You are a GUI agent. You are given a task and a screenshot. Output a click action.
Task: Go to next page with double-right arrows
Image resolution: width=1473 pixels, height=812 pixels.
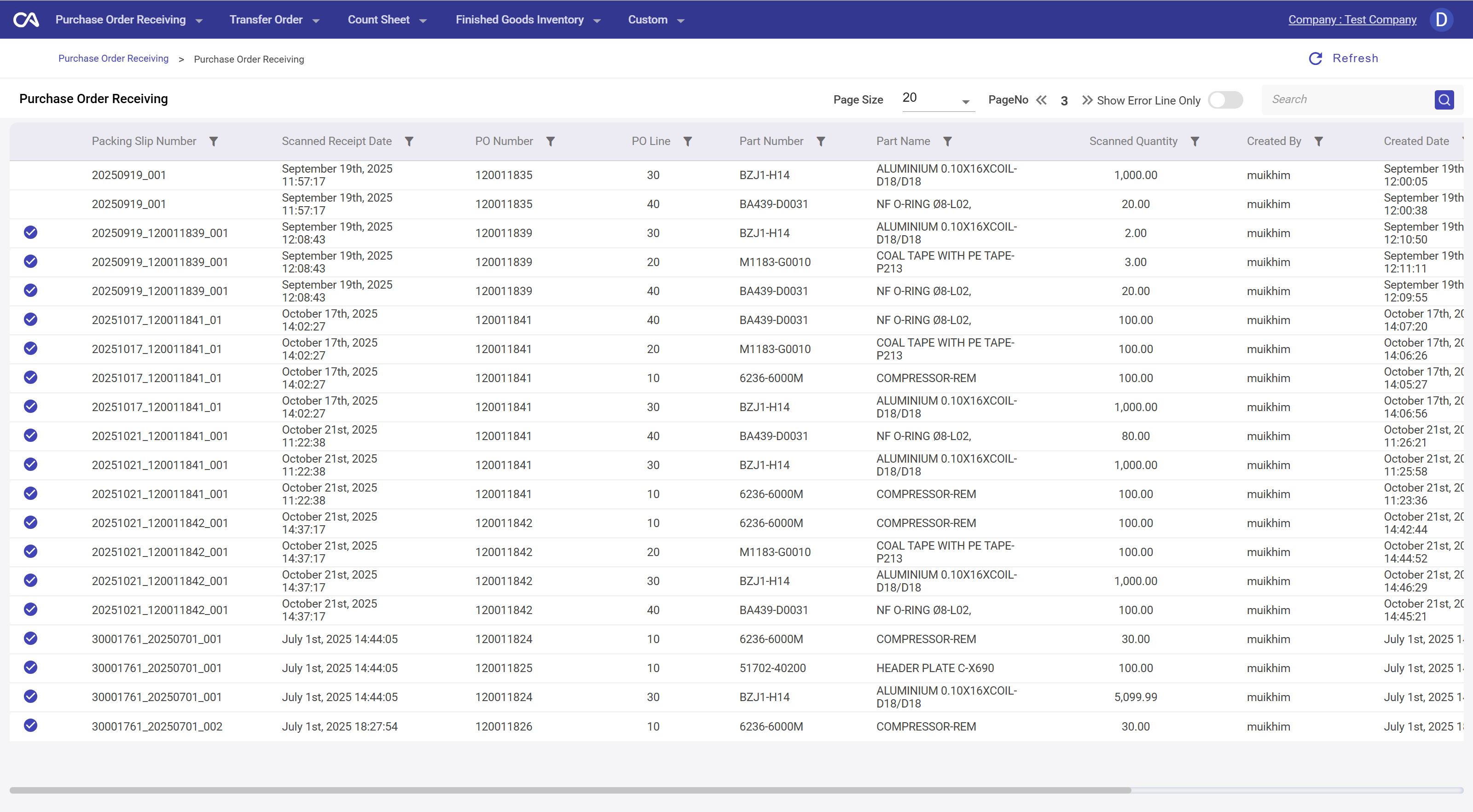click(1087, 100)
